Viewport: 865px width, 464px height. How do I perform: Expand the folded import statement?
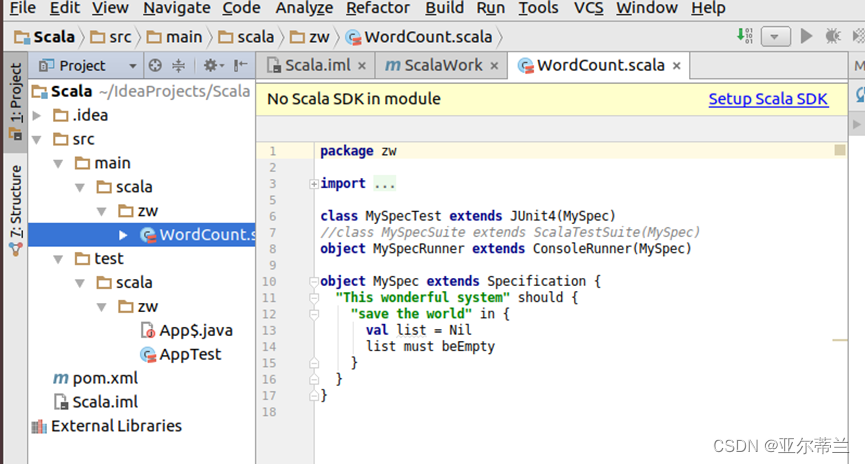pos(314,184)
